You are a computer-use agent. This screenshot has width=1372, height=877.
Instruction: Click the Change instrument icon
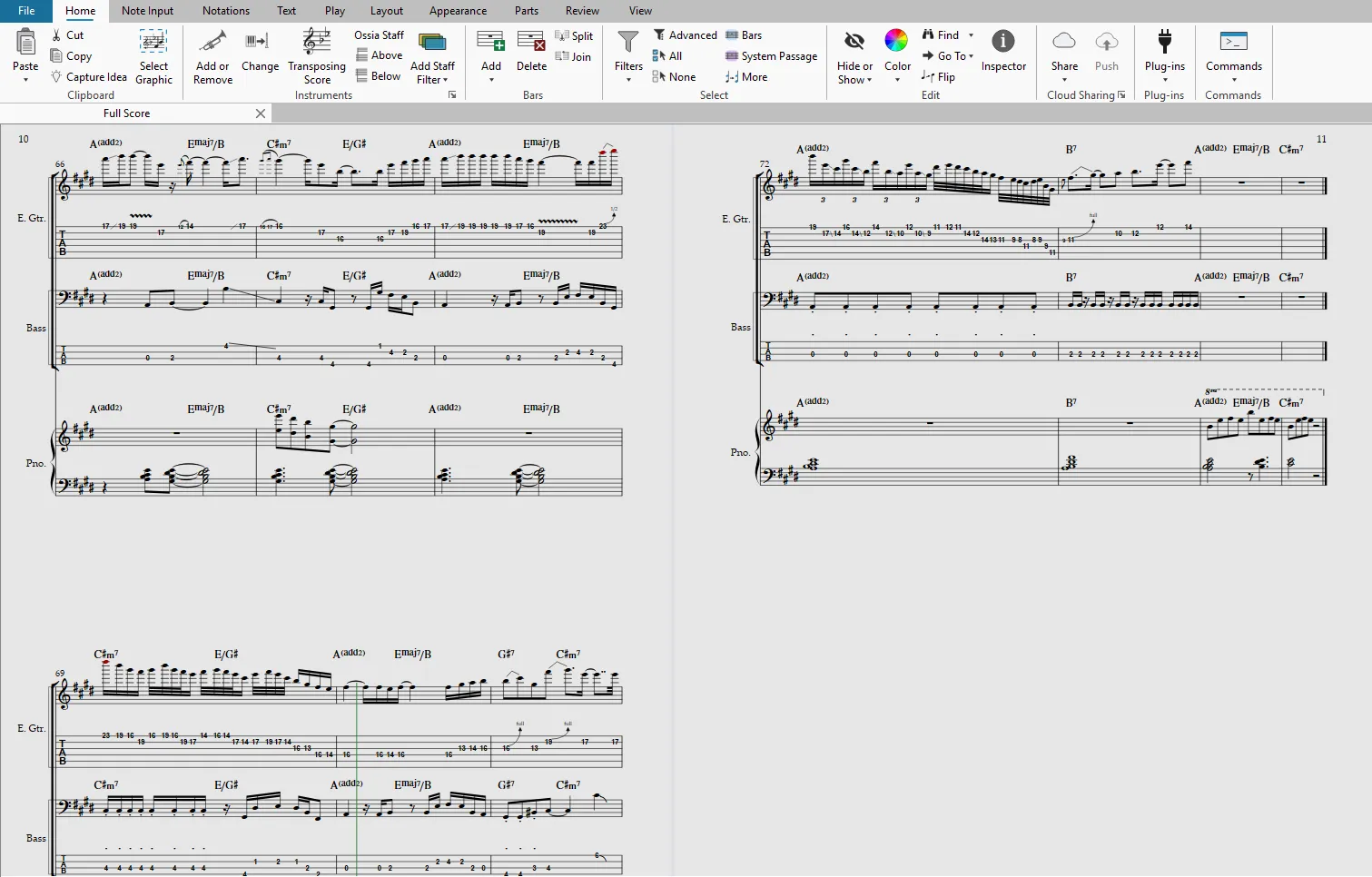click(257, 42)
